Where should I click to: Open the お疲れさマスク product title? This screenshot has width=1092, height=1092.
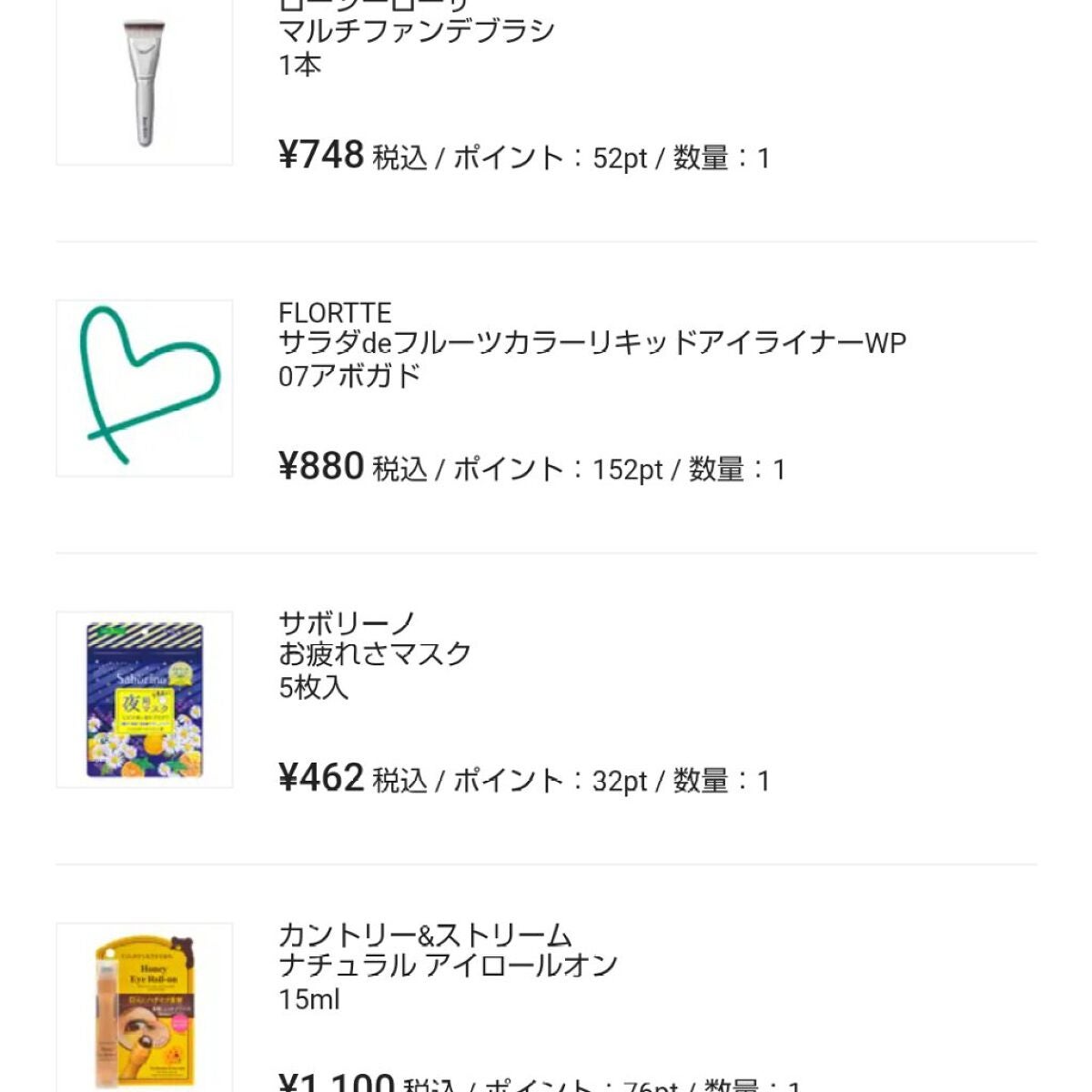[x=375, y=655]
